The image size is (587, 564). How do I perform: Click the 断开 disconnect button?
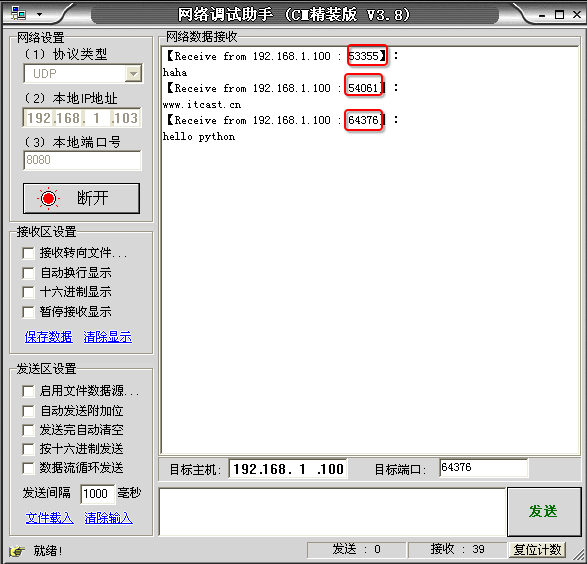click(82, 198)
